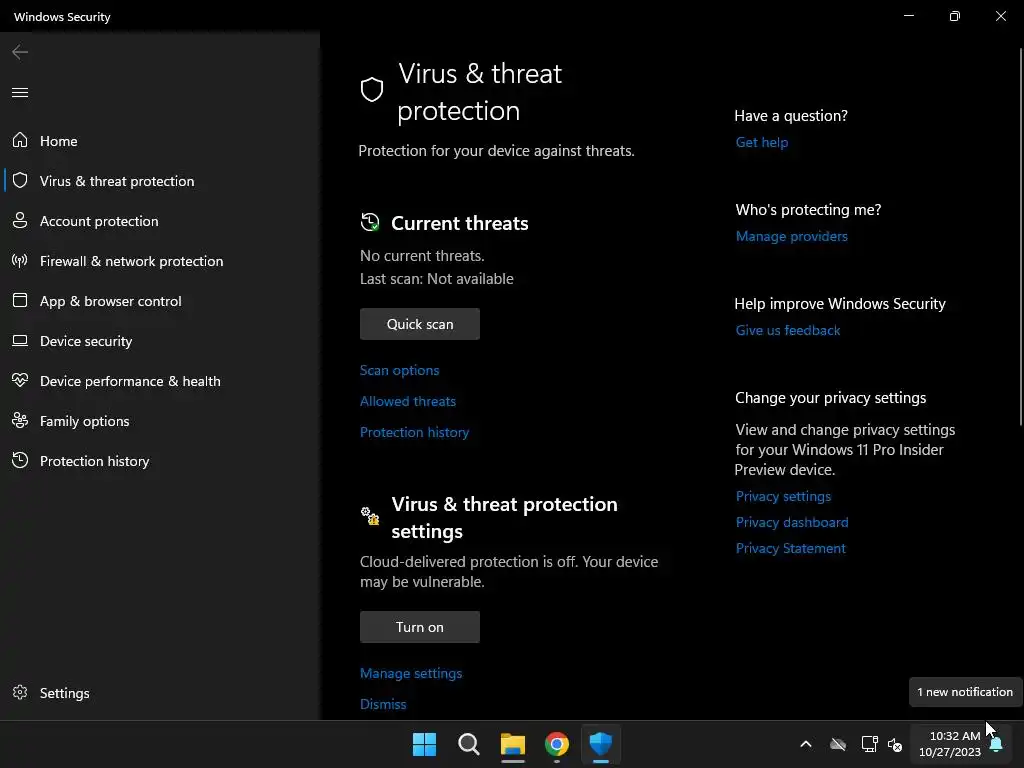Open Scan options link
Screen dimensions: 1024x768
(400, 370)
